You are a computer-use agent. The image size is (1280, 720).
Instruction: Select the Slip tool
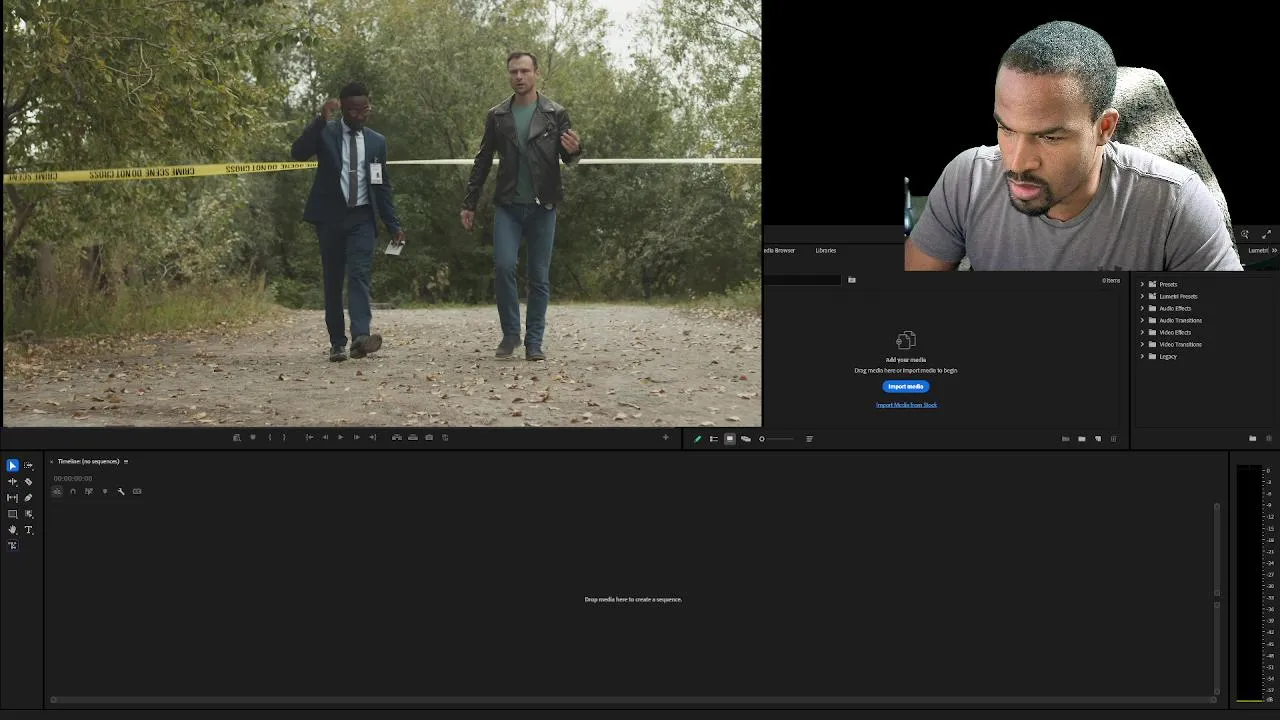(x=12, y=497)
